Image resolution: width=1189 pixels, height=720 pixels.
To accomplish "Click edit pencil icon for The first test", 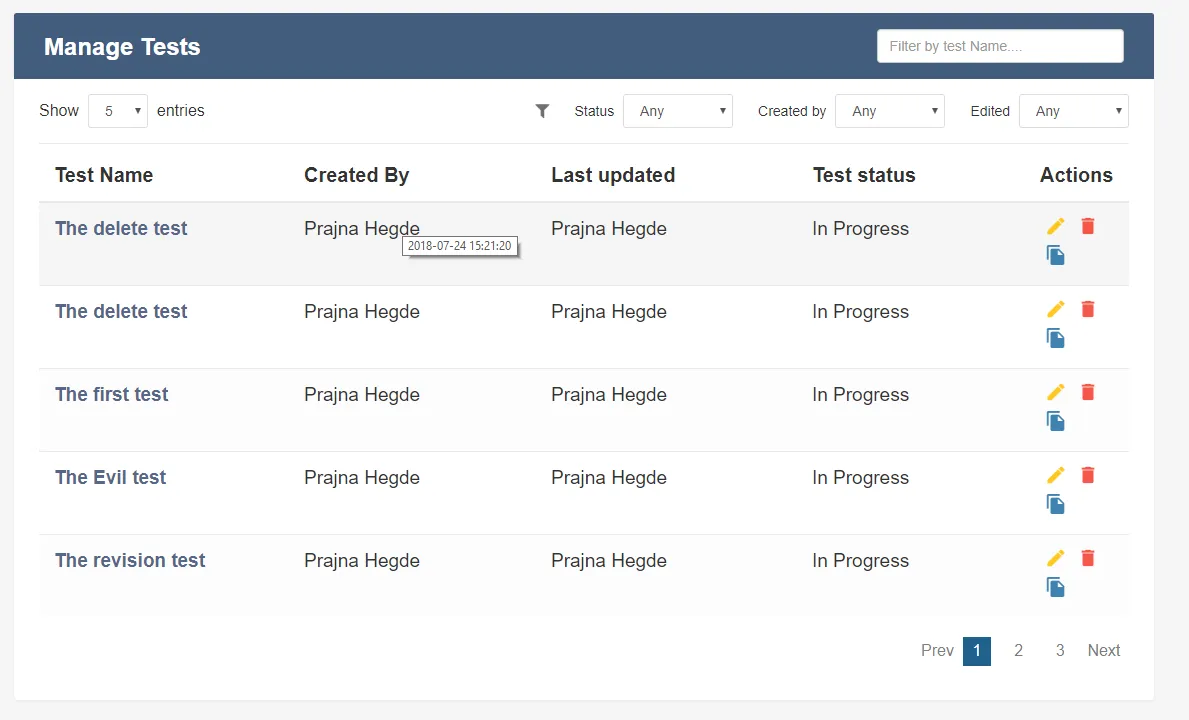I will (1056, 393).
